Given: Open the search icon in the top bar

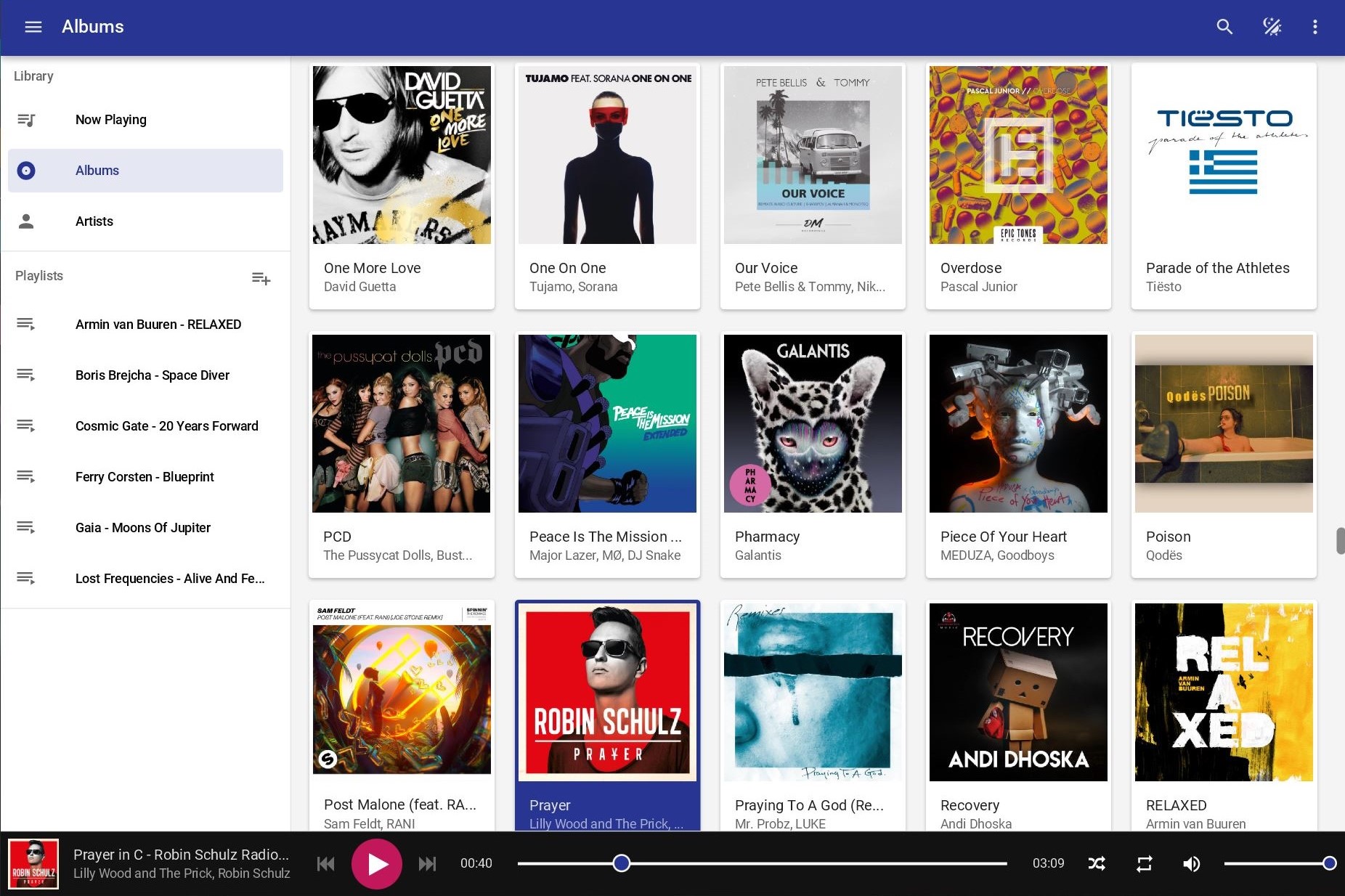Looking at the screenshot, I should 1224,27.
